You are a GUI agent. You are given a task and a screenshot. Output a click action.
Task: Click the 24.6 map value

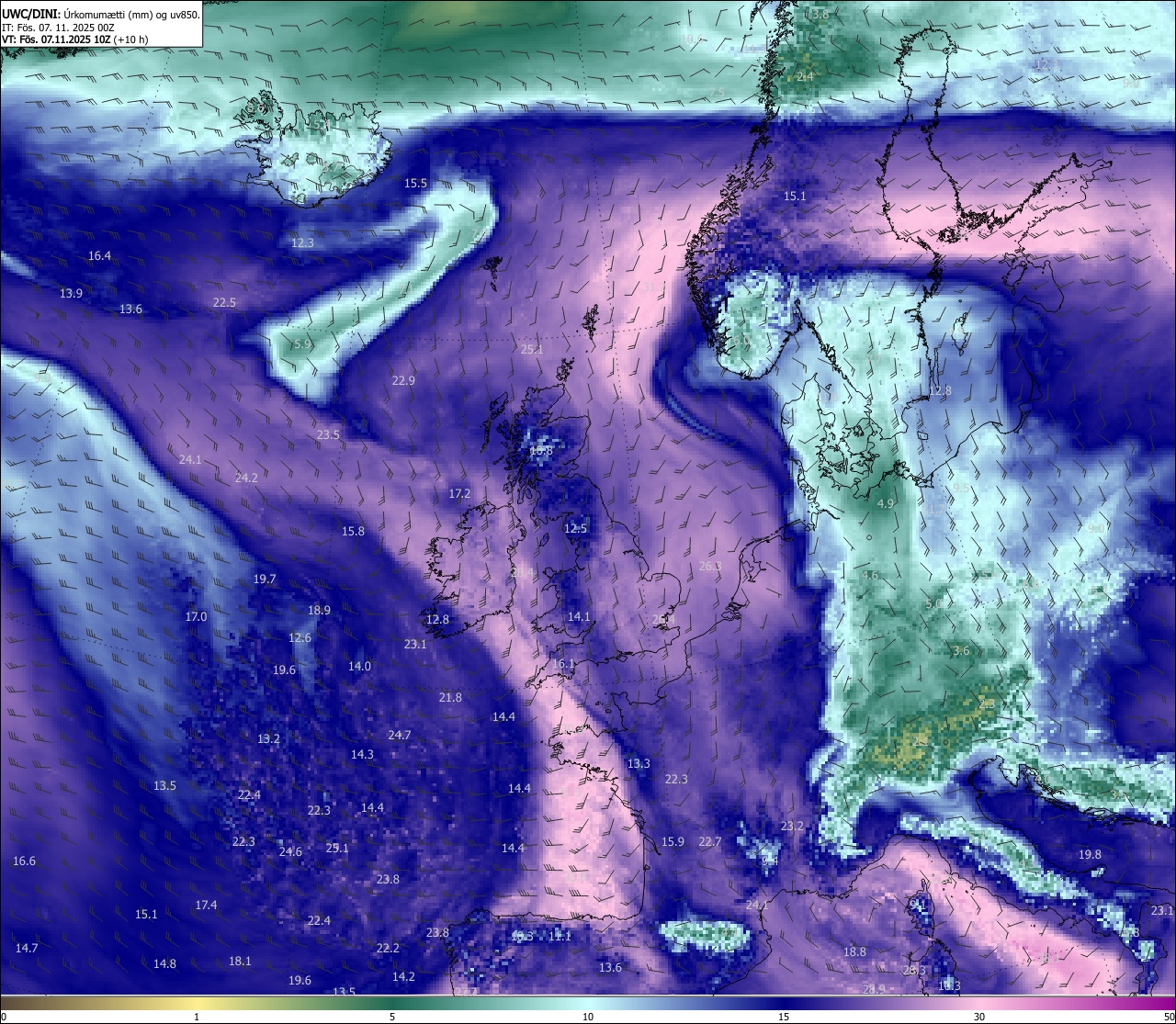(290, 852)
